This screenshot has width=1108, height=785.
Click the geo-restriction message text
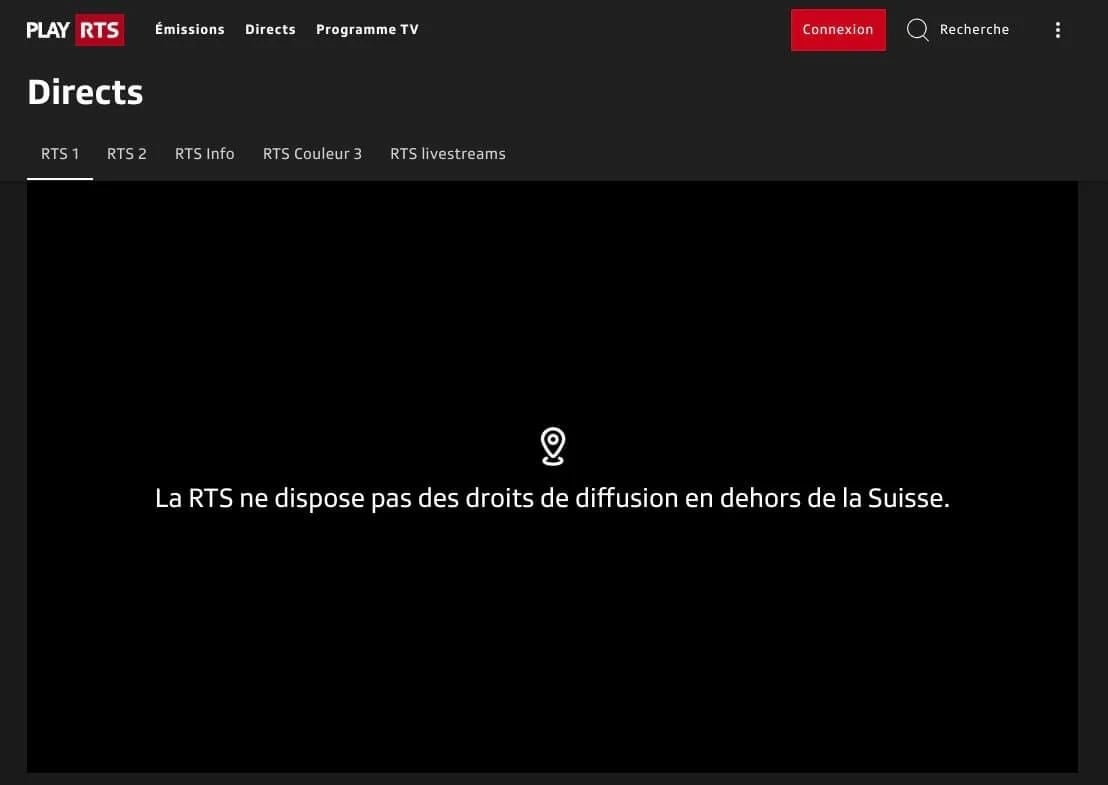553,498
